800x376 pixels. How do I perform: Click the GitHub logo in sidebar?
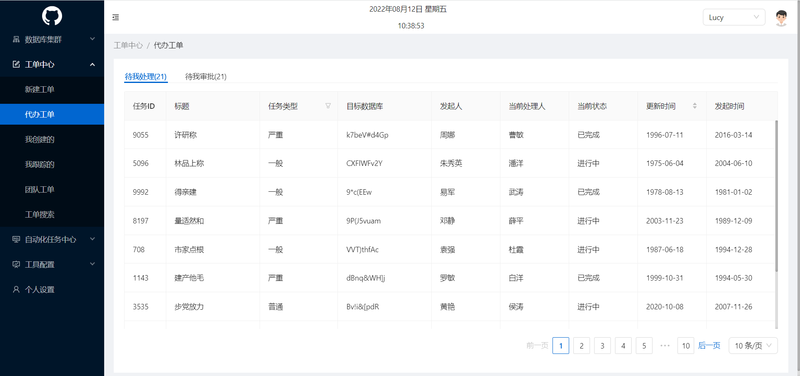[52, 16]
